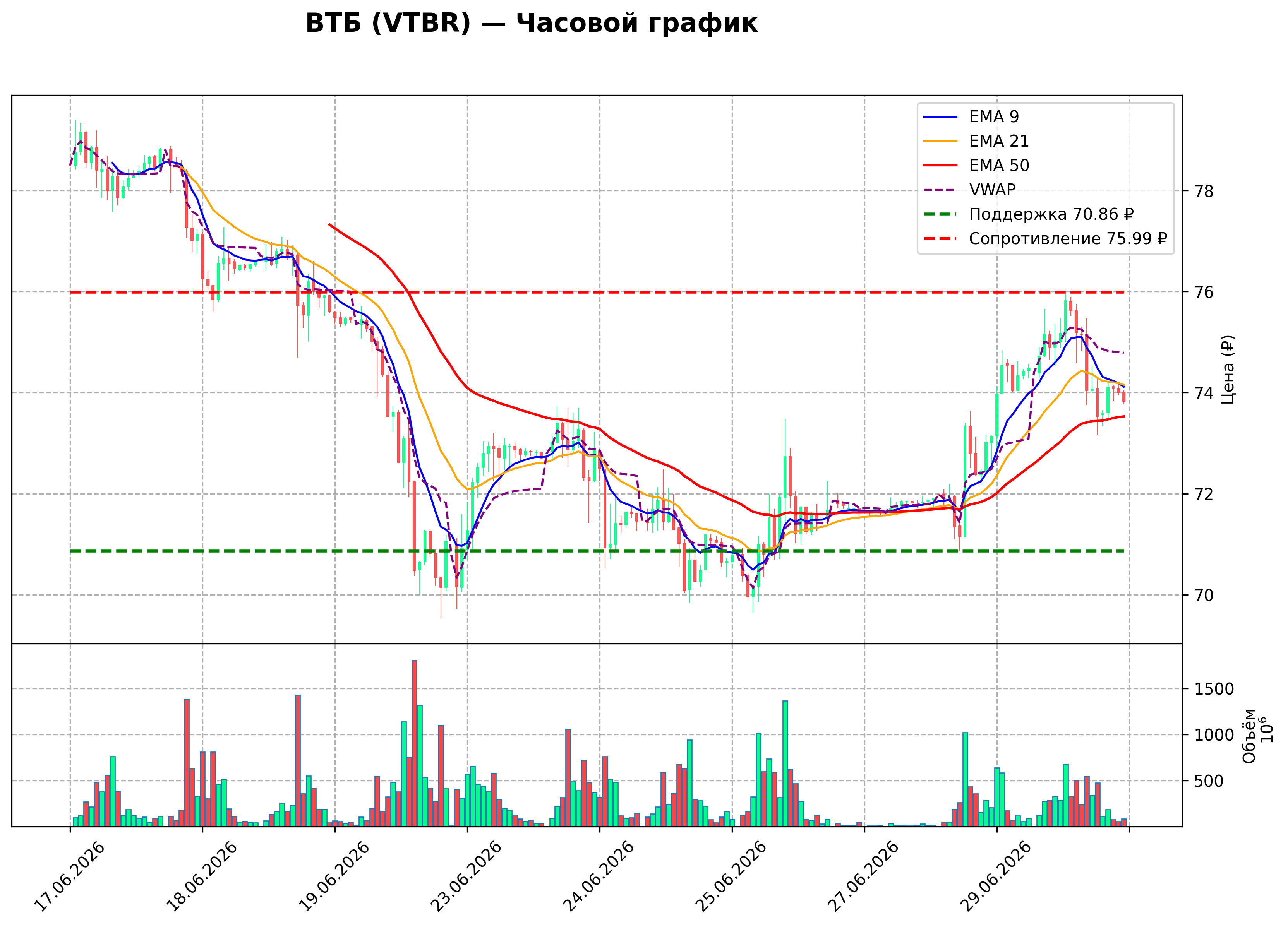Click the Цена (₽) axis label
1288x926 pixels.
click(x=1228, y=370)
